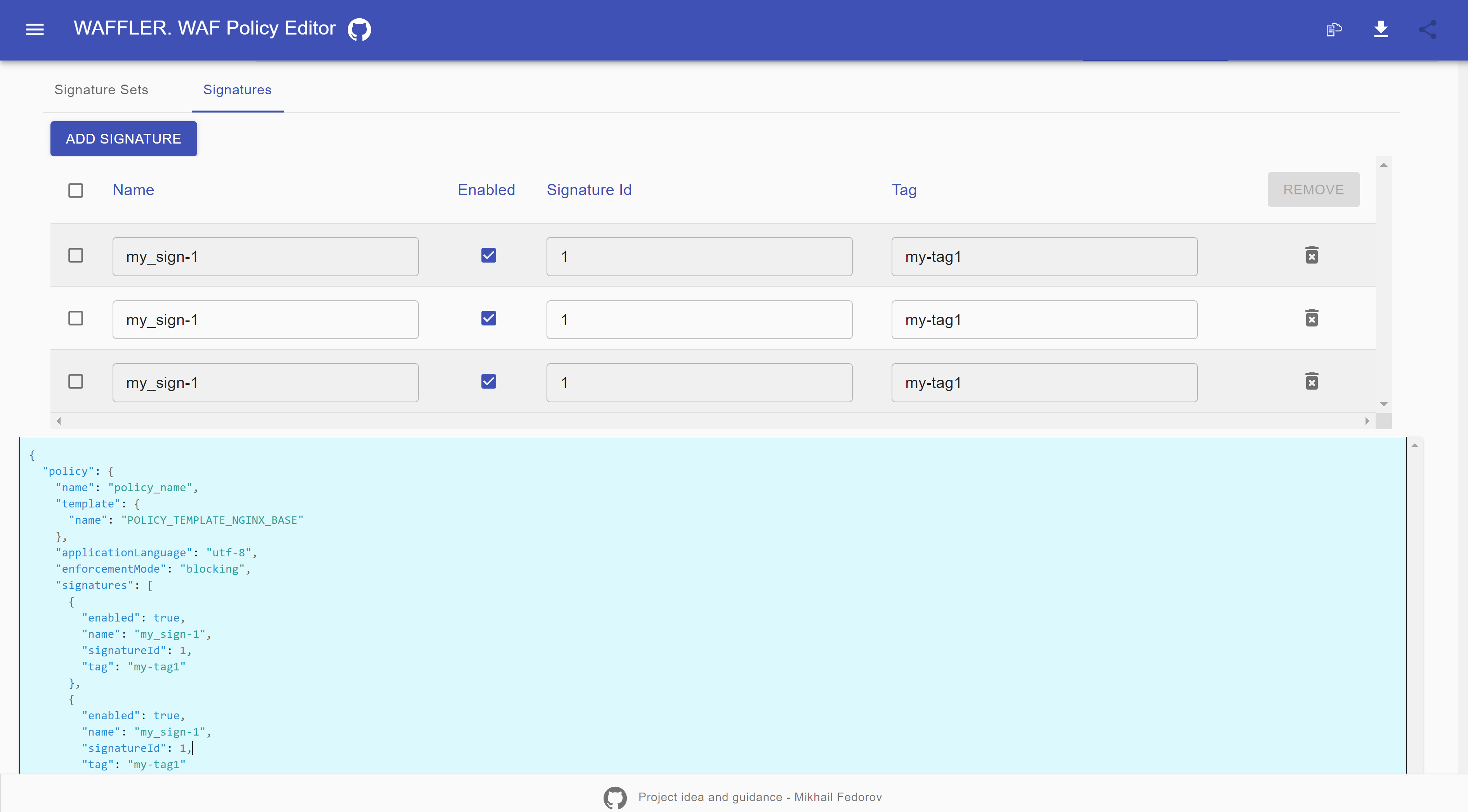Click the vertical scrollbar down arrow
Screen dimensions: 1468x812
click(1384, 404)
